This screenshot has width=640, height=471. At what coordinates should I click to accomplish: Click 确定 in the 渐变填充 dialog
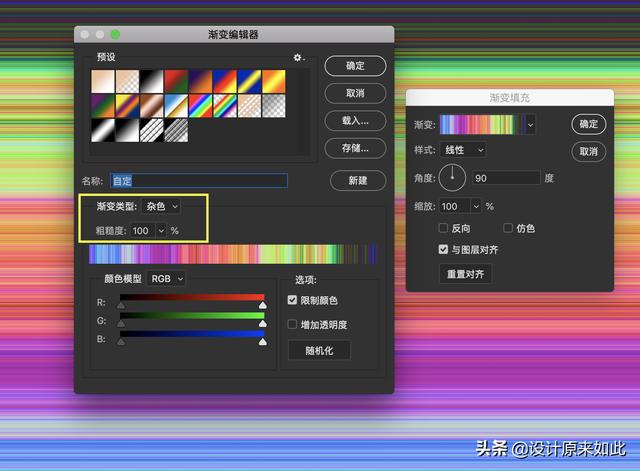pyautogui.click(x=589, y=124)
